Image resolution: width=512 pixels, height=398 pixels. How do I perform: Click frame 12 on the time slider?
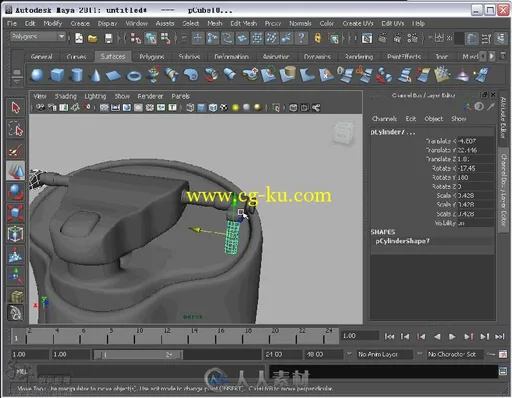coord(162,336)
